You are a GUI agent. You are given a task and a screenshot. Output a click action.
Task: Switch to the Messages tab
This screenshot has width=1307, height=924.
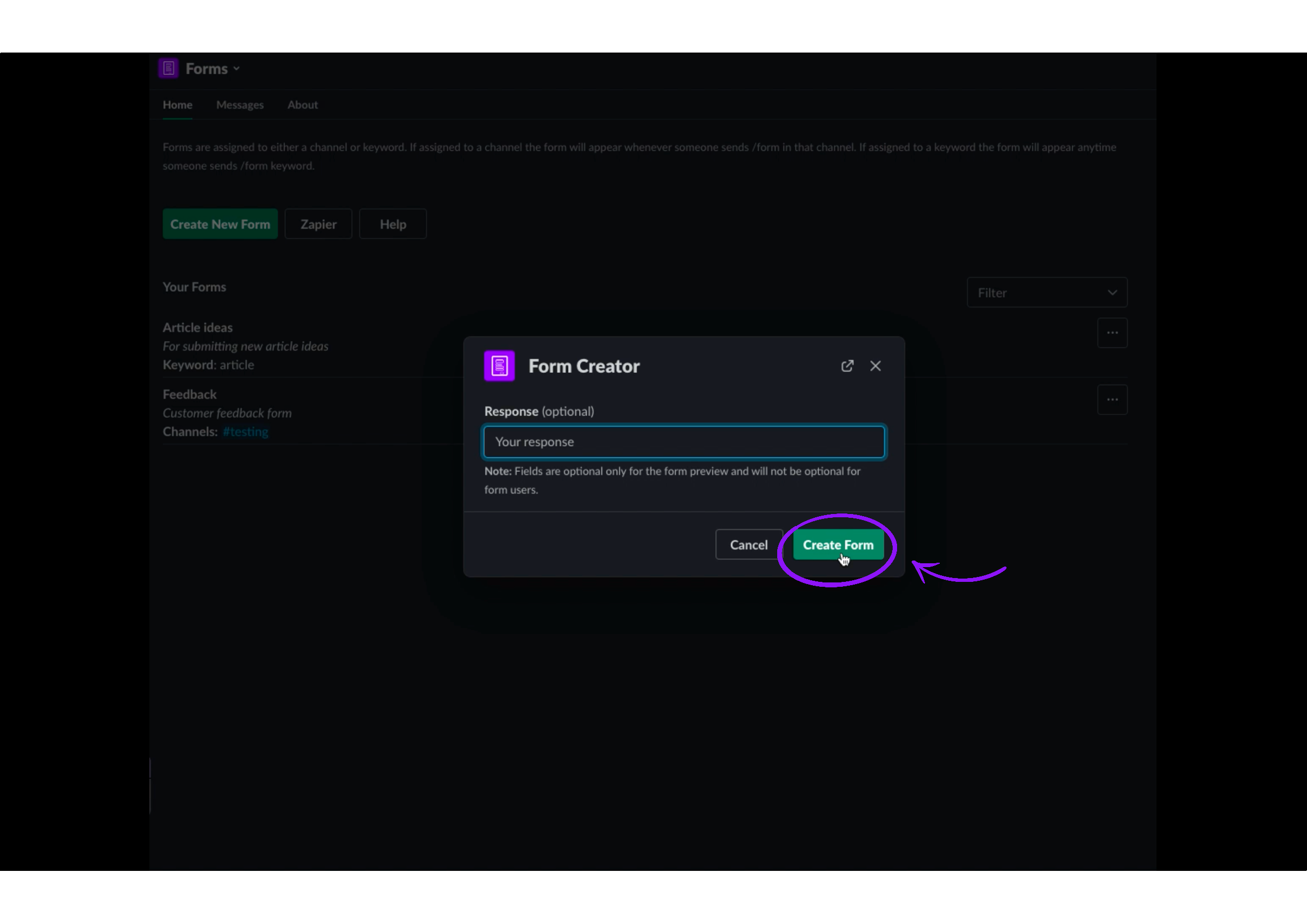pos(240,104)
